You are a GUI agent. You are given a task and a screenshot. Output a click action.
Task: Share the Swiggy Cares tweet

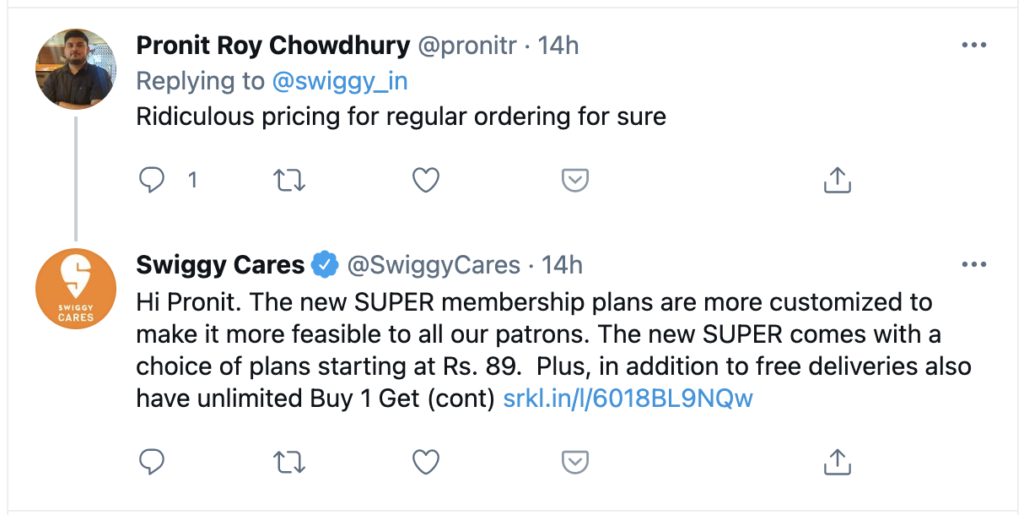click(x=836, y=461)
